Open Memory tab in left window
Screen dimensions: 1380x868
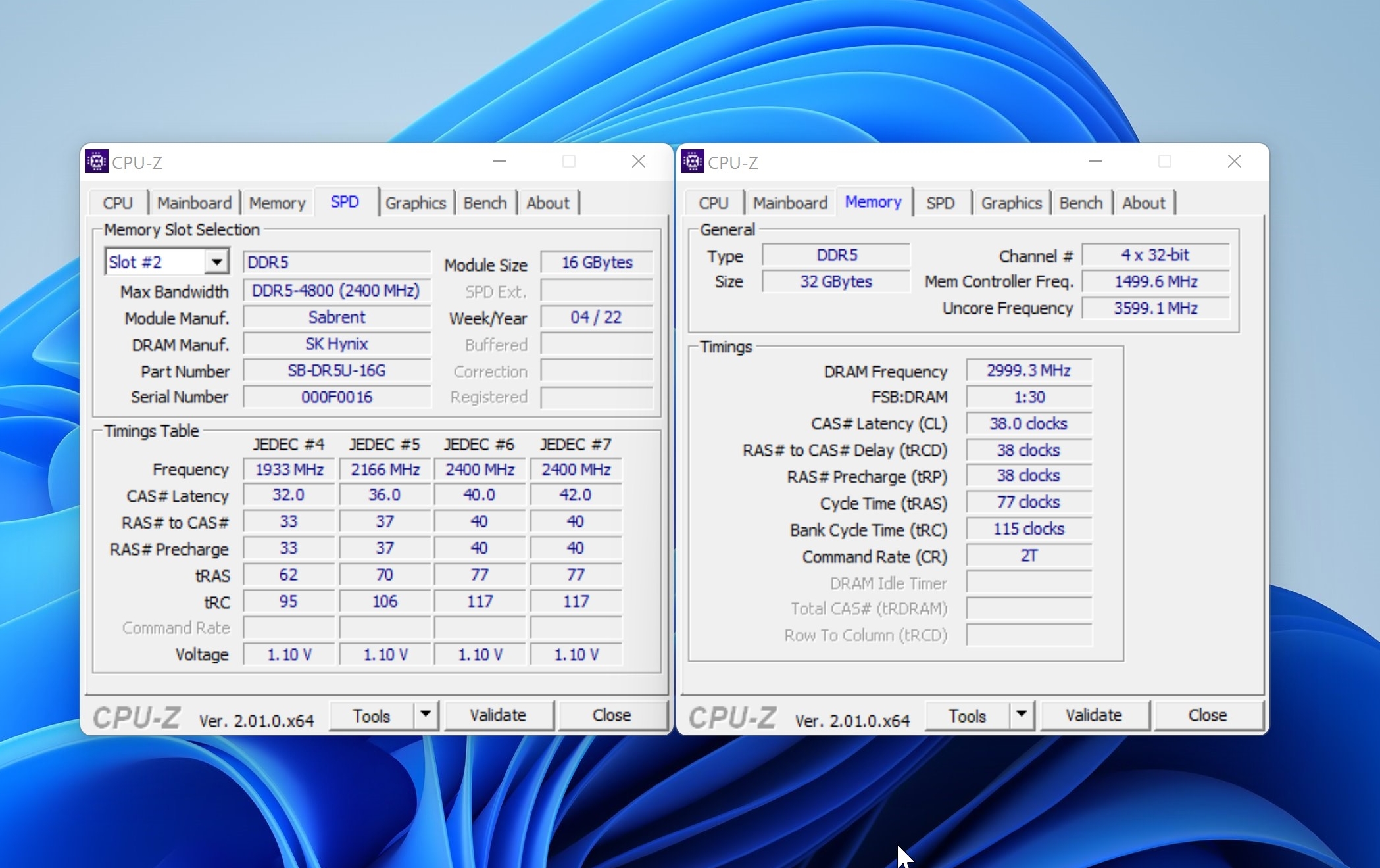point(278,203)
